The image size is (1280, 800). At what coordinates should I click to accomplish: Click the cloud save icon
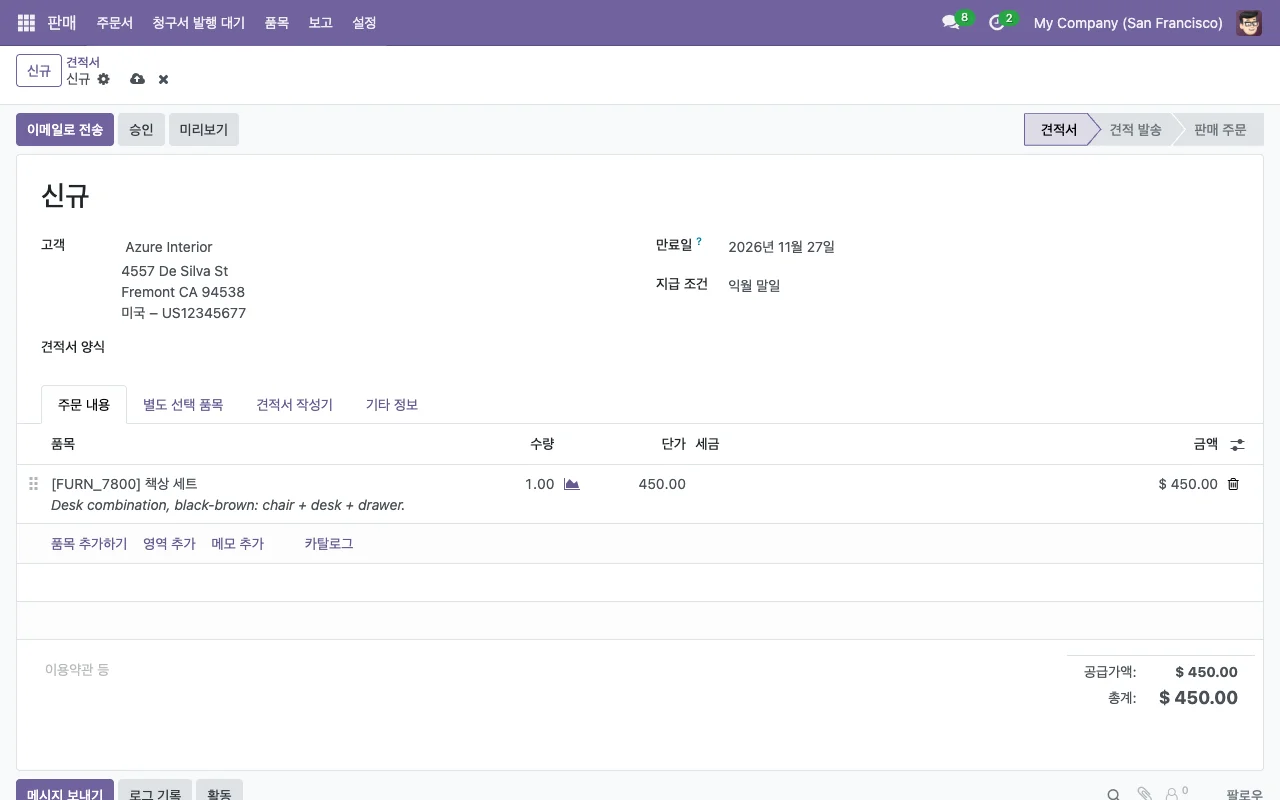(138, 79)
